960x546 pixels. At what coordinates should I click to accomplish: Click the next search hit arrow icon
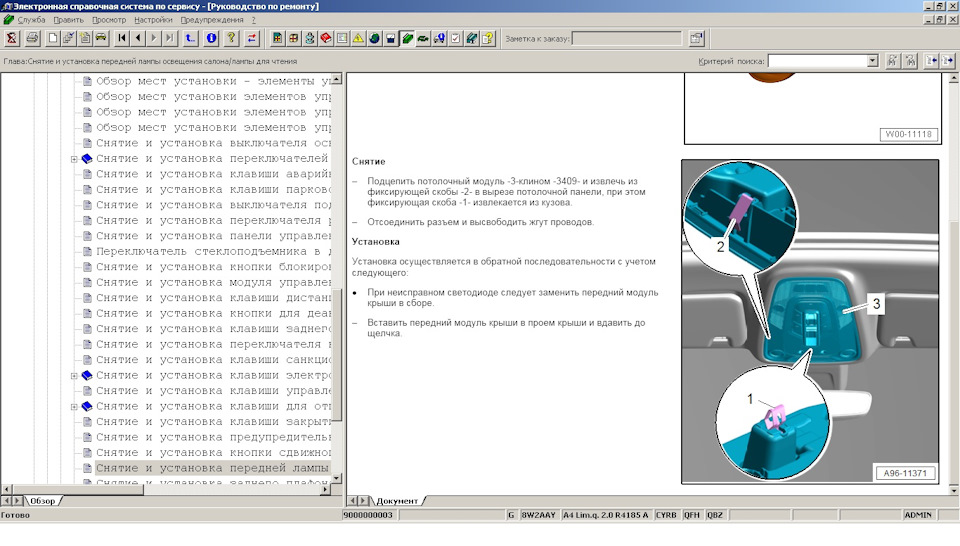[x=948, y=61]
